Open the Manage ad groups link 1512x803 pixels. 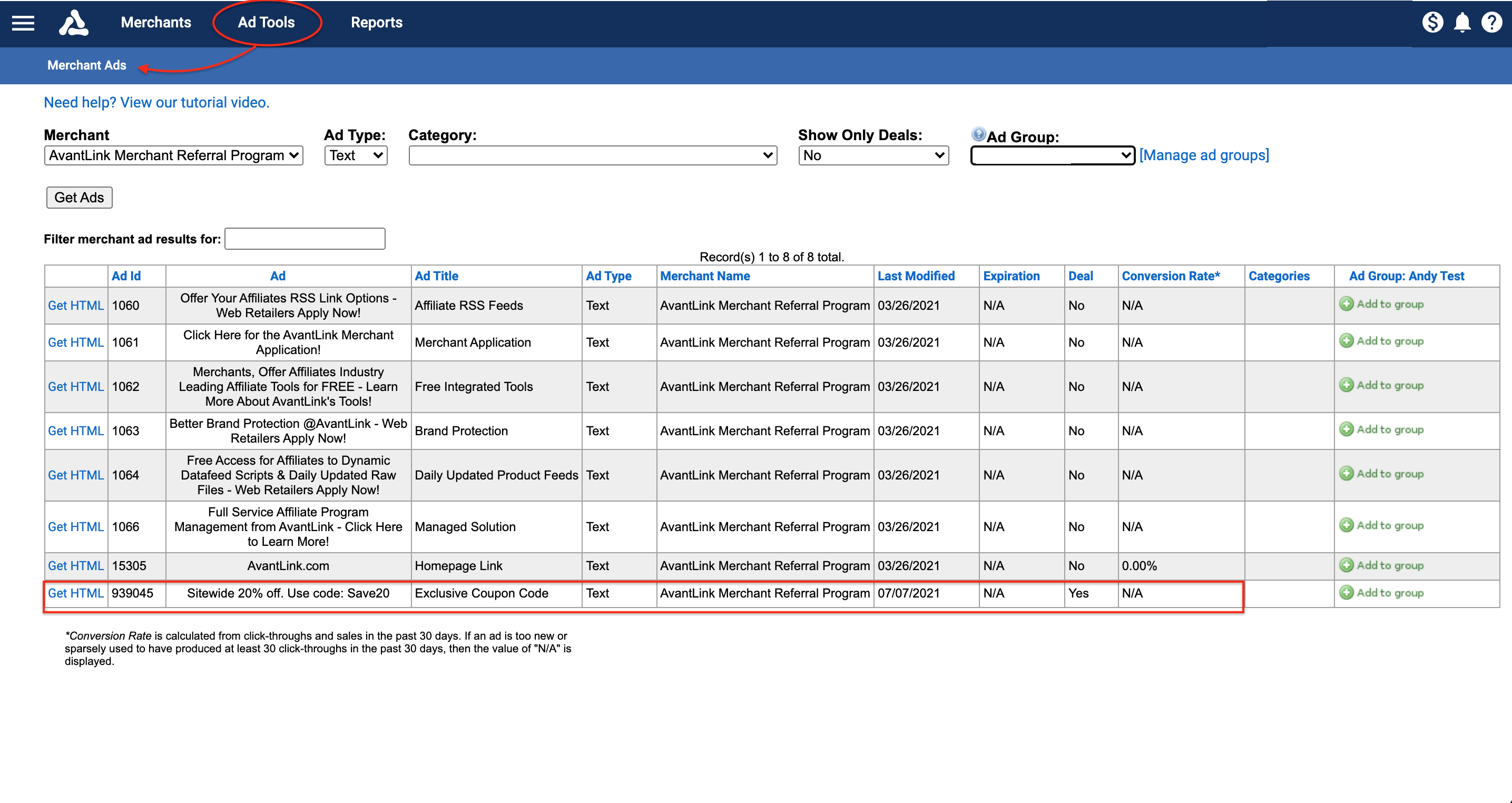tap(1204, 155)
